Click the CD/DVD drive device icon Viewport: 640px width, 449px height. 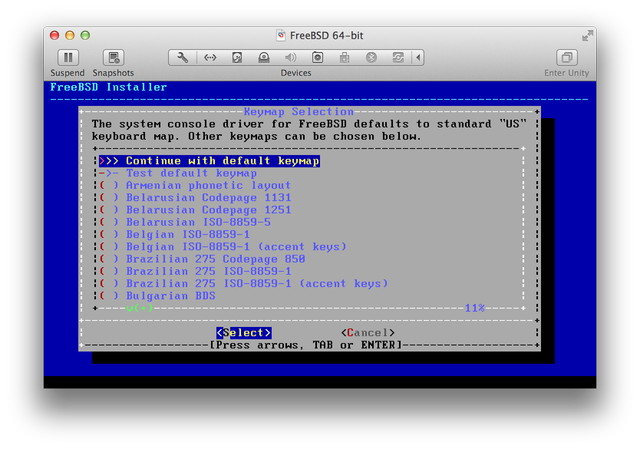point(264,58)
